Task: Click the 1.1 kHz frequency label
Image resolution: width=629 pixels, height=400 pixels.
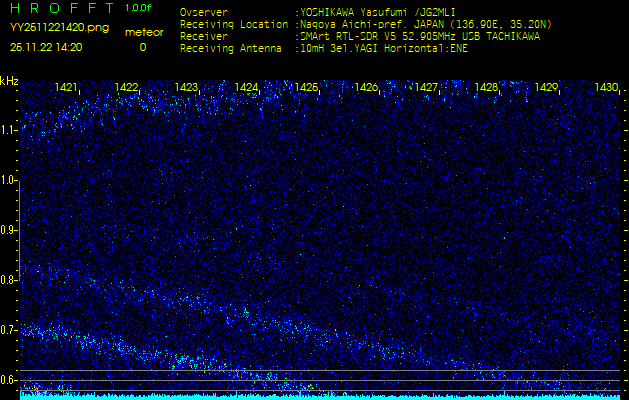Action: point(9,130)
